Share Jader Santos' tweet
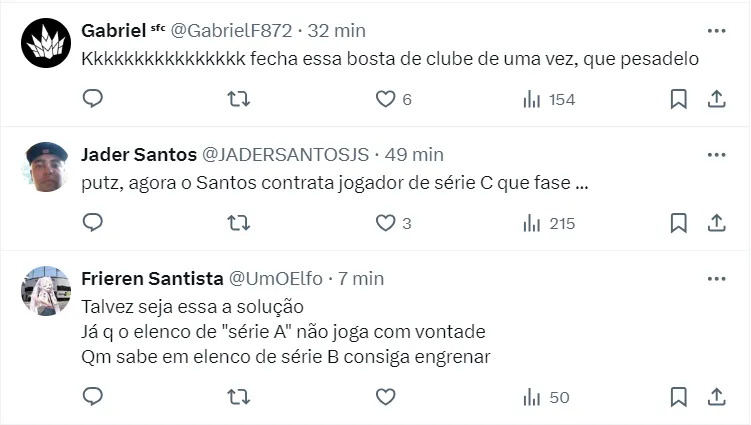 pos(716,223)
